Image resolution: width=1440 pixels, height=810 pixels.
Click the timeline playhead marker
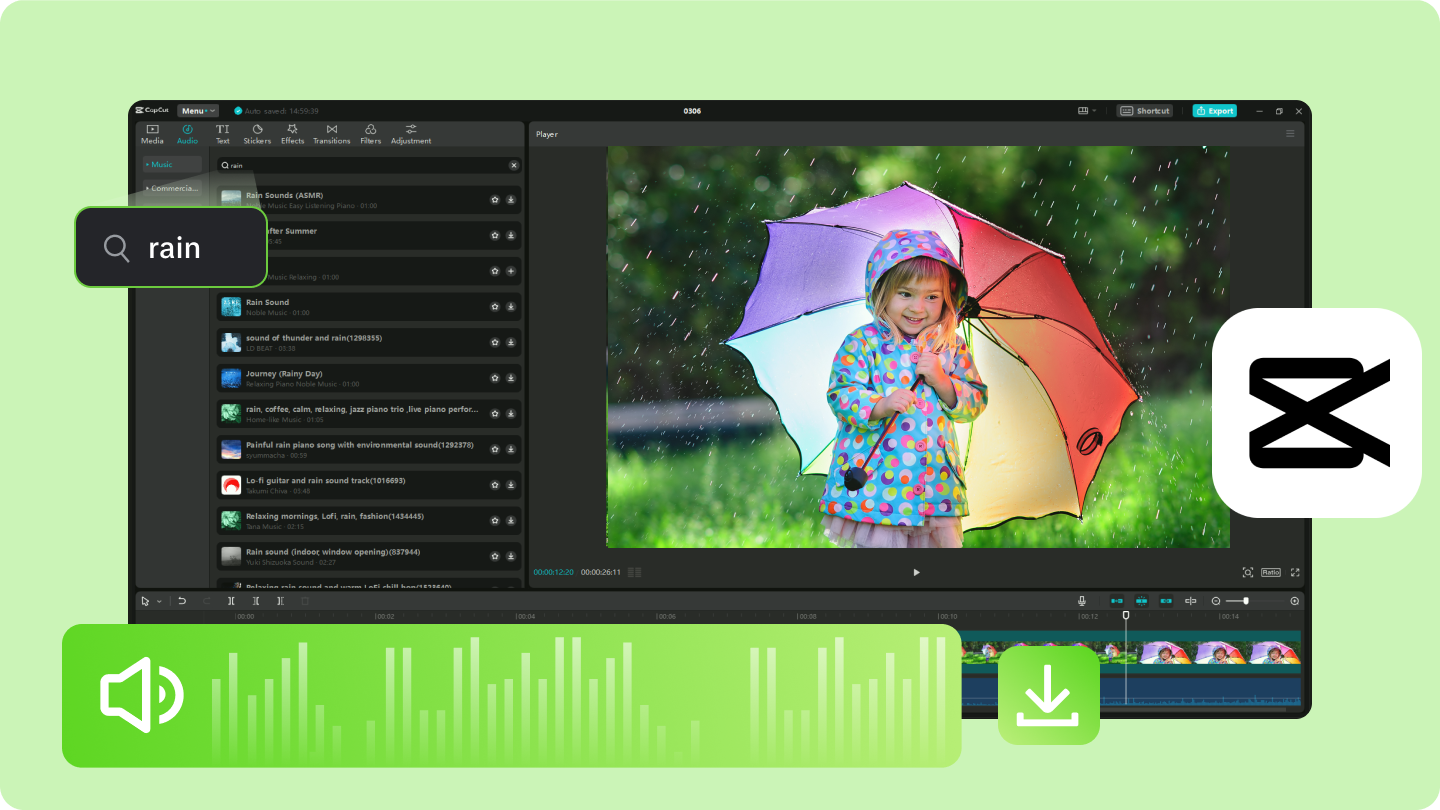coord(1126,616)
